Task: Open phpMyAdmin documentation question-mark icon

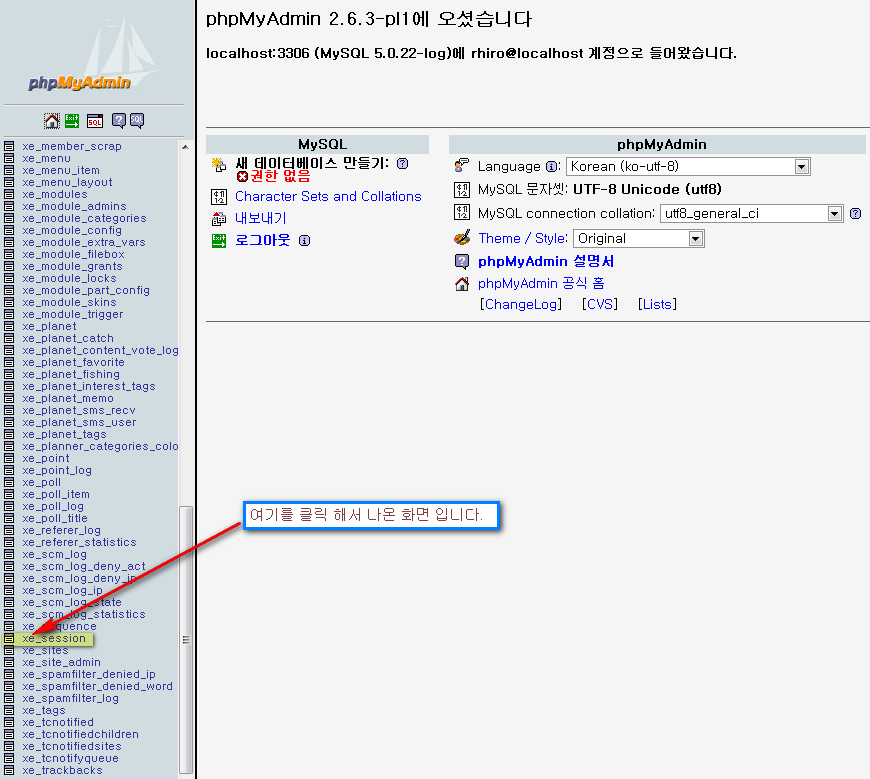Action: point(119,120)
